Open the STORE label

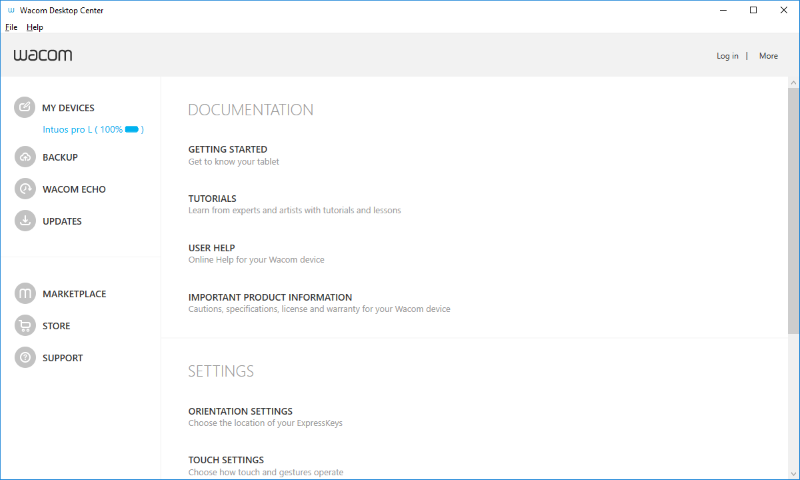(56, 326)
